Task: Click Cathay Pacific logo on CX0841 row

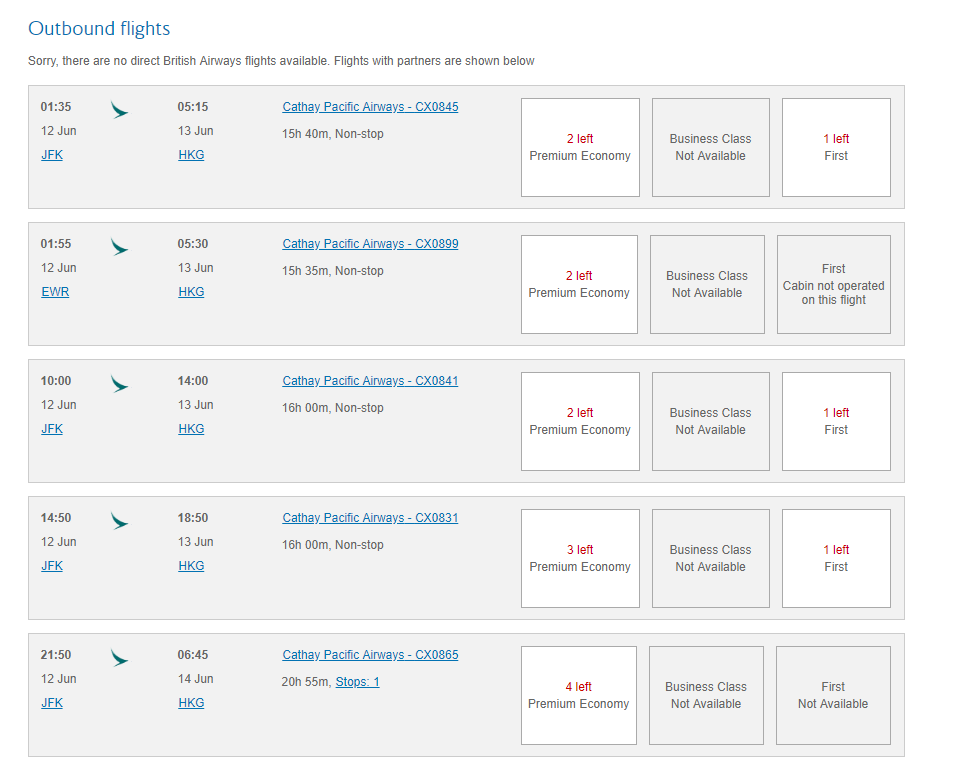Action: click(119, 384)
